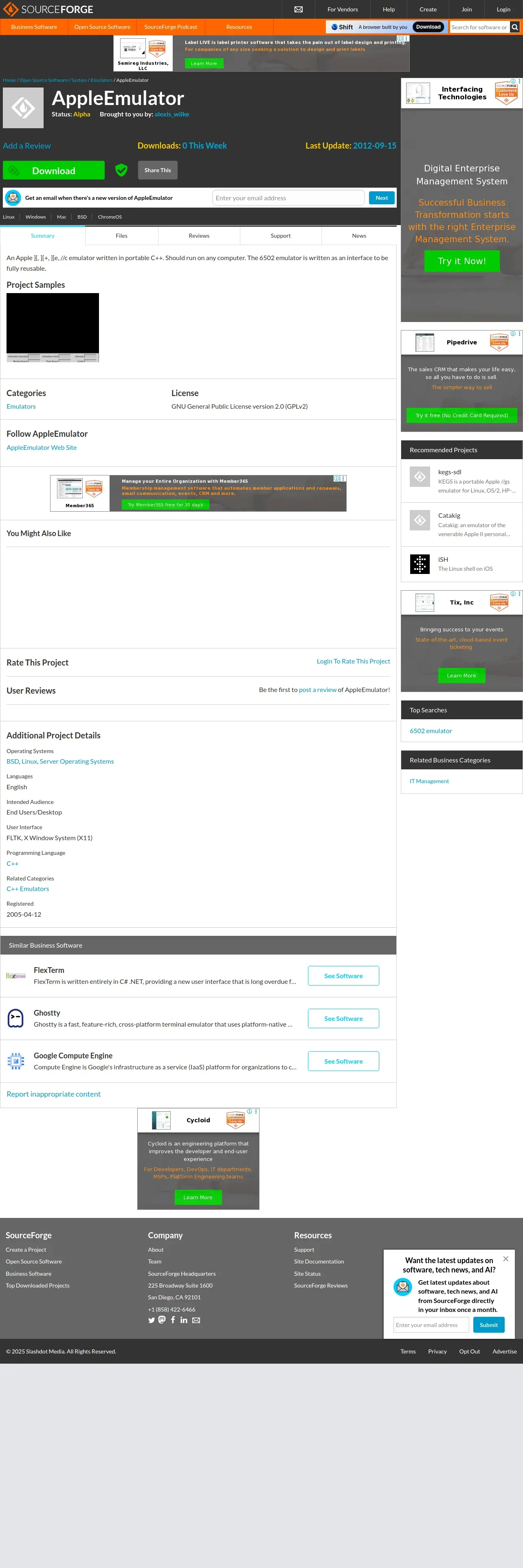Click the AdChoices icon on Member365 ad

click(337, 478)
